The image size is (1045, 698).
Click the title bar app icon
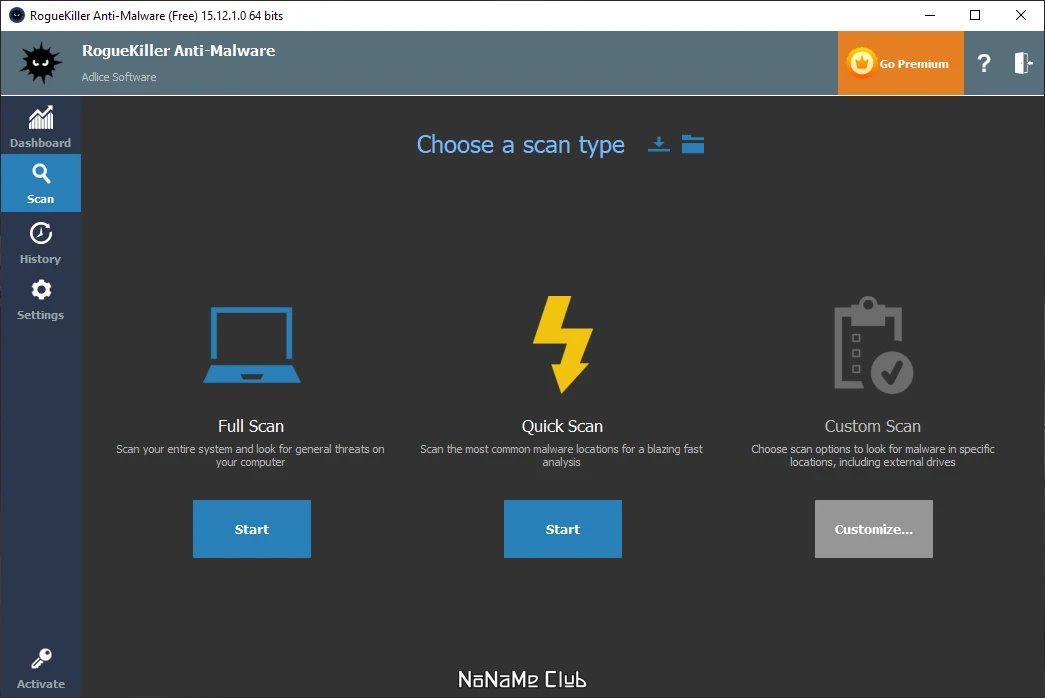coord(17,15)
